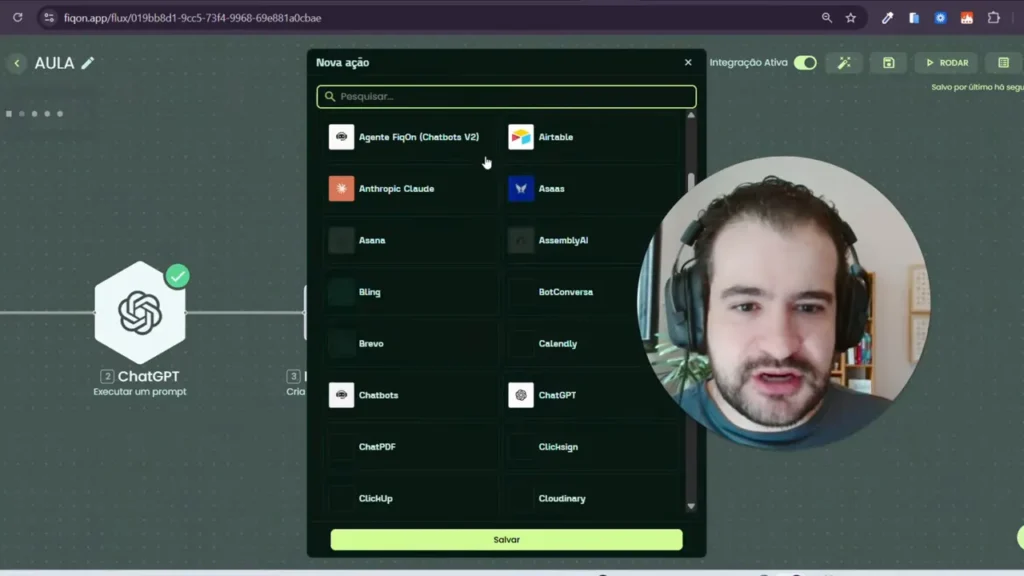
Task: Close the Nova ação dialog
Action: (688, 63)
